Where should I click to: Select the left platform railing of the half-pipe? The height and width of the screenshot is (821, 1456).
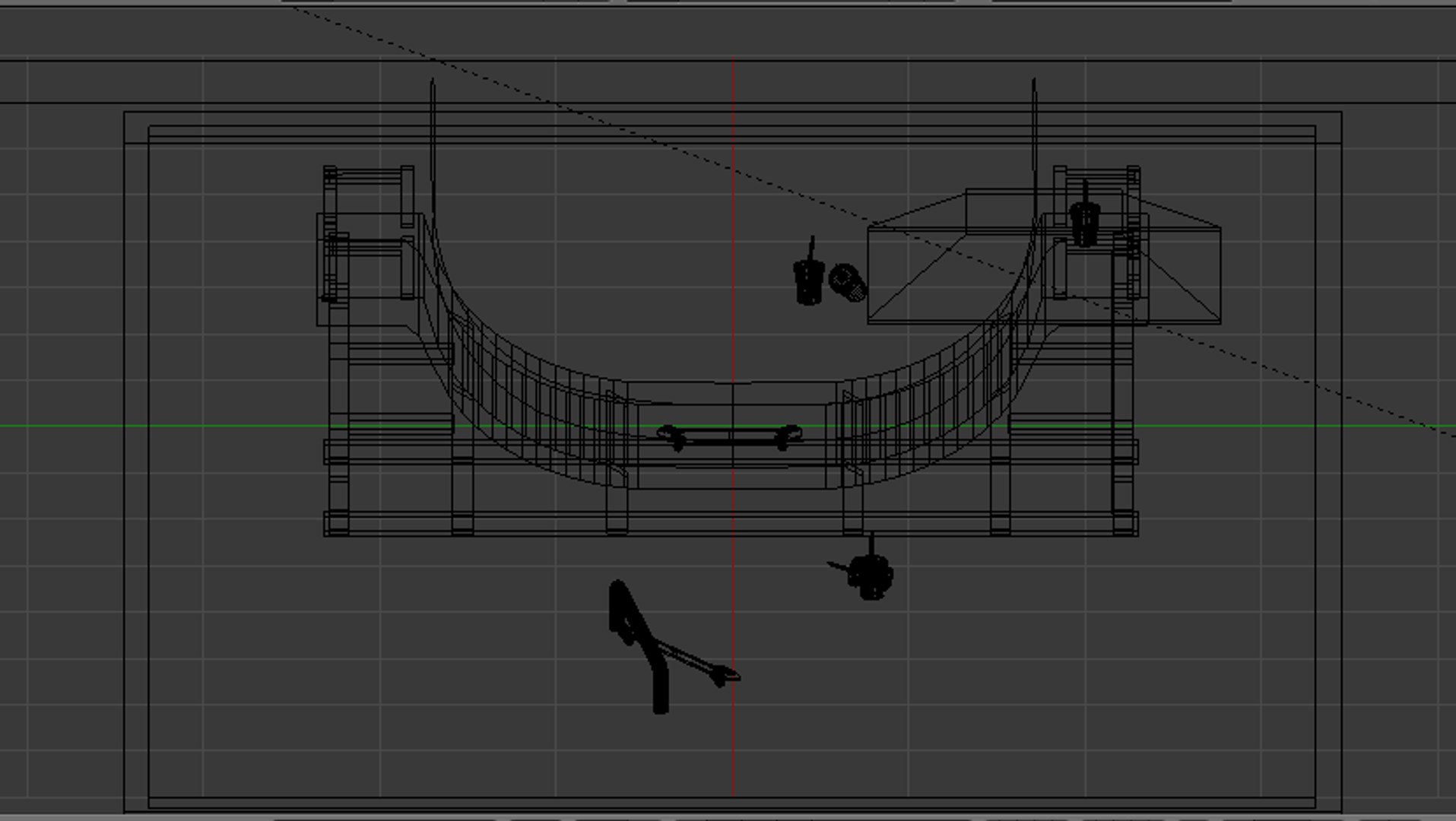[368, 233]
